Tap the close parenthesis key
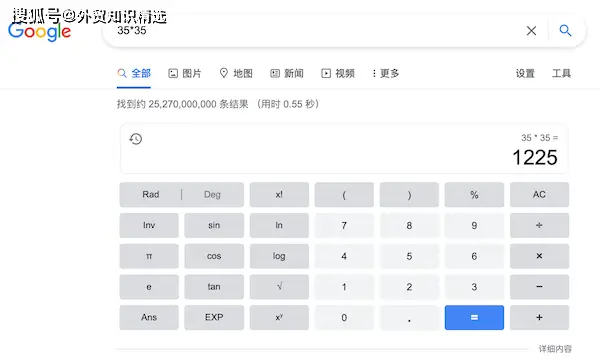 coord(409,194)
